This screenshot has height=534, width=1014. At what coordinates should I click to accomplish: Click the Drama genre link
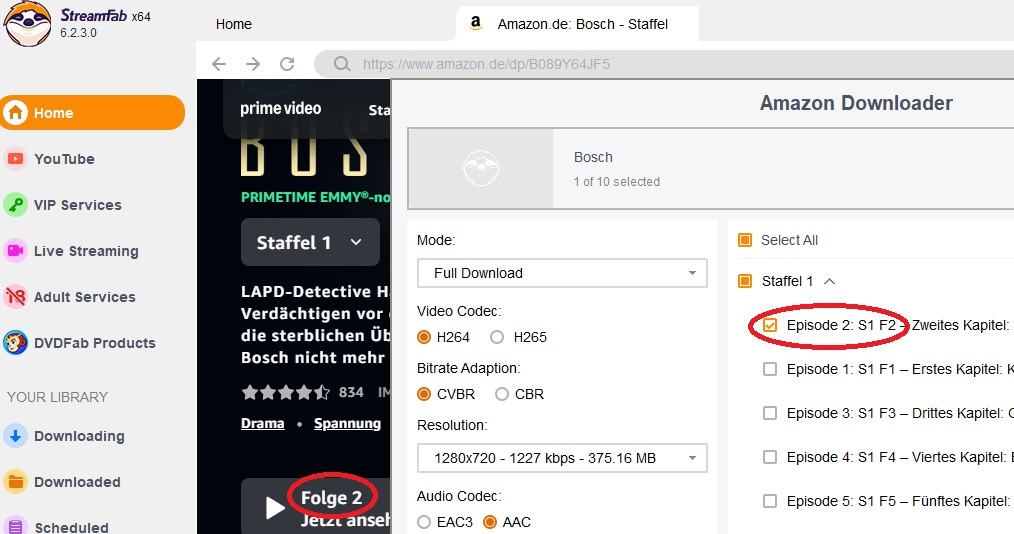click(x=263, y=423)
